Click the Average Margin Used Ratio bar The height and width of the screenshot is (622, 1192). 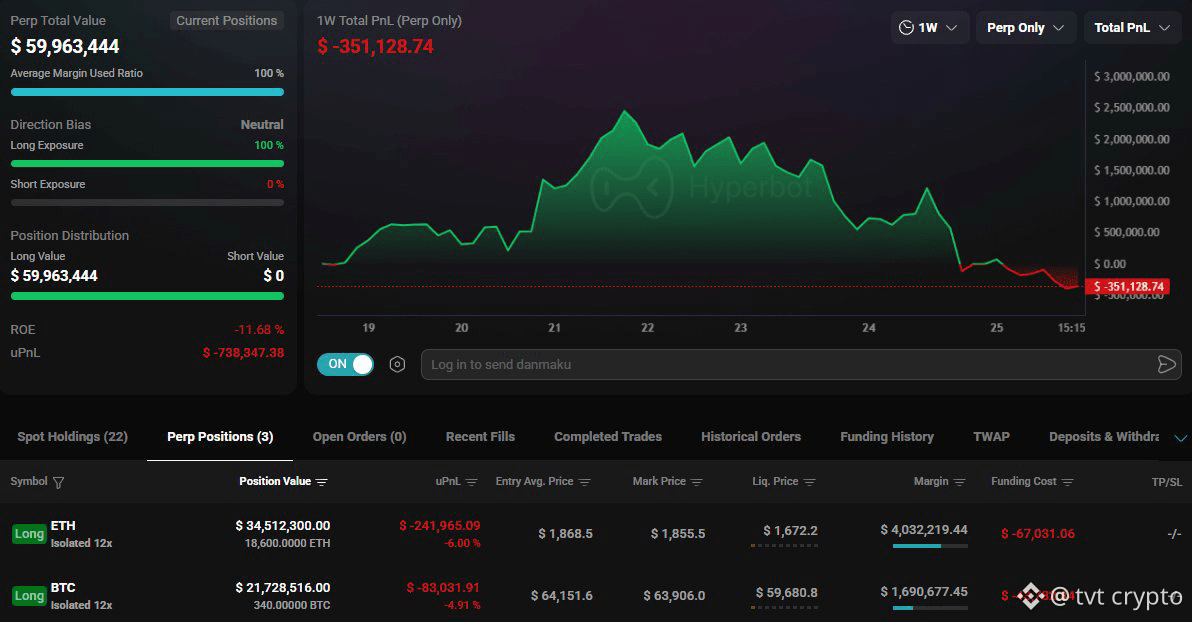pyautogui.click(x=147, y=92)
